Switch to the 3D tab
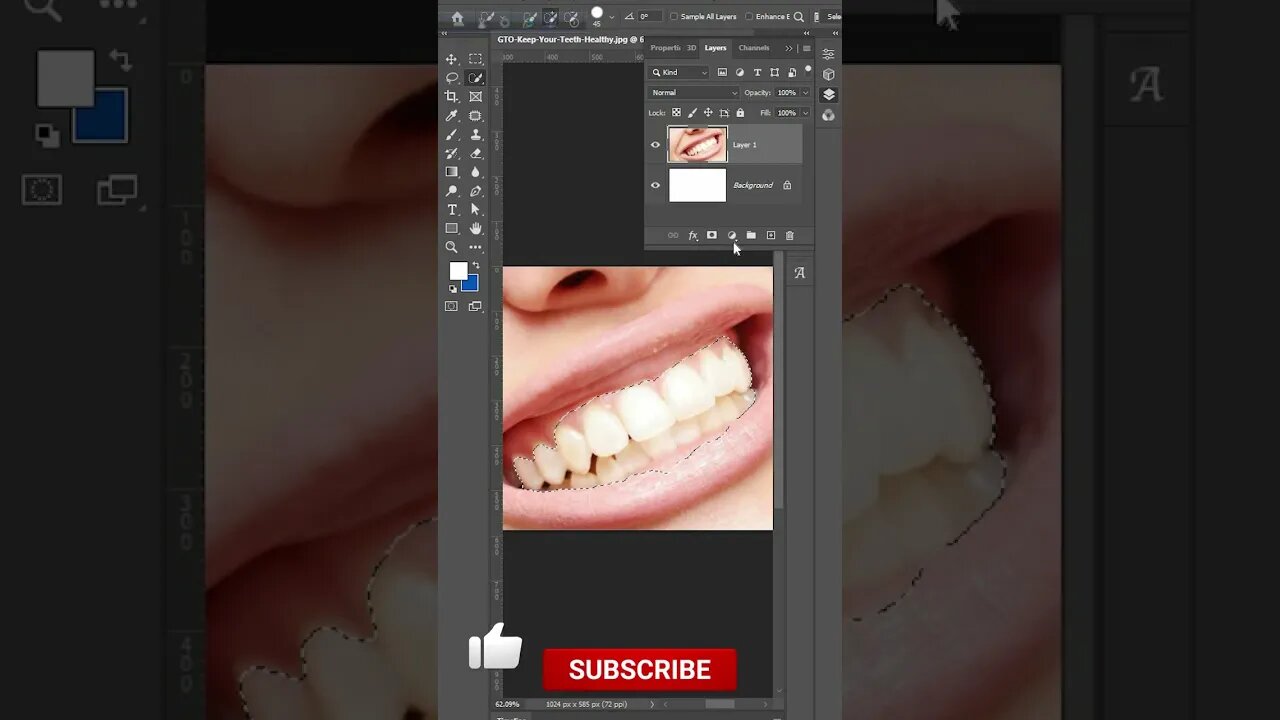This screenshot has width=1280, height=720. pyautogui.click(x=691, y=48)
